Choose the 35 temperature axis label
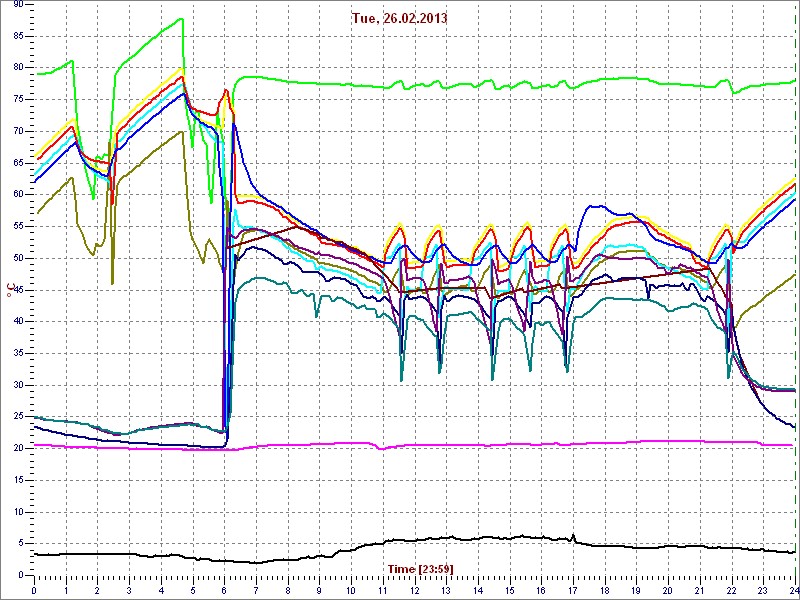Viewport: 800px width, 600px height. tap(18, 354)
